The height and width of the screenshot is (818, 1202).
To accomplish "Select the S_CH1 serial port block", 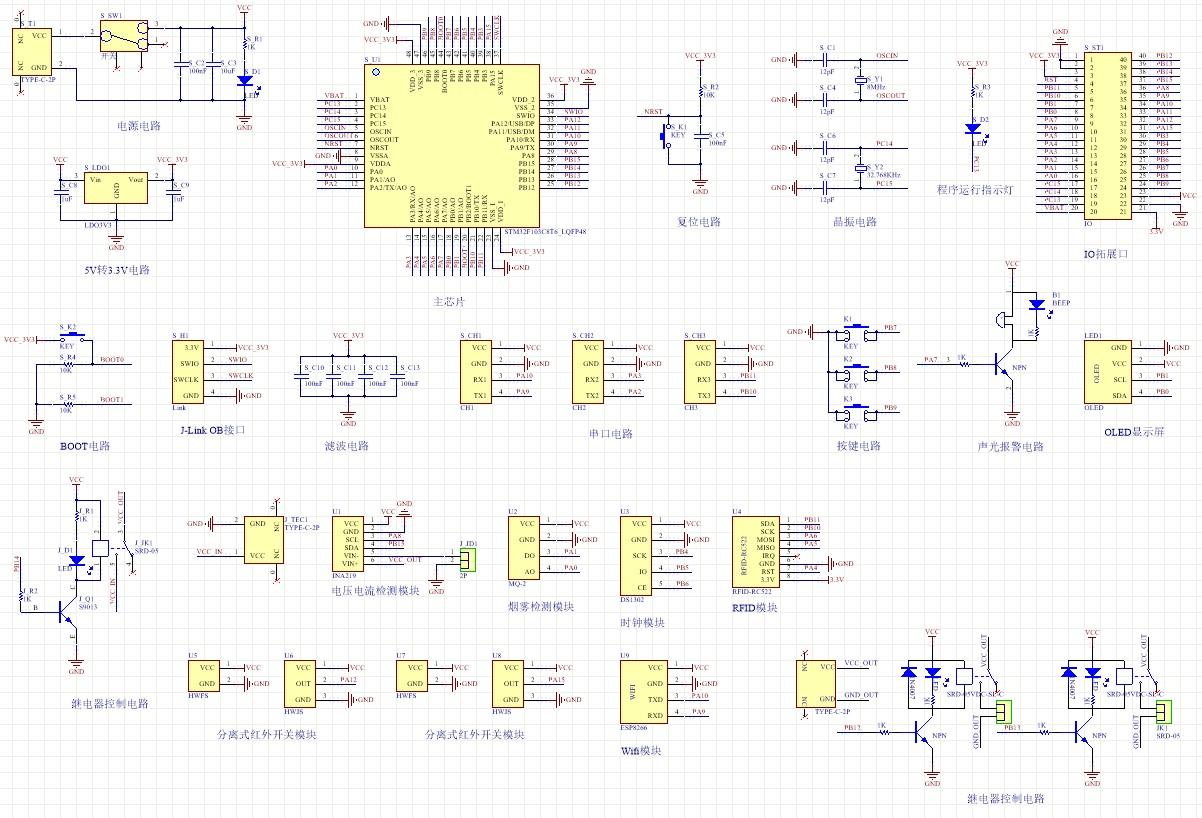I will point(477,371).
